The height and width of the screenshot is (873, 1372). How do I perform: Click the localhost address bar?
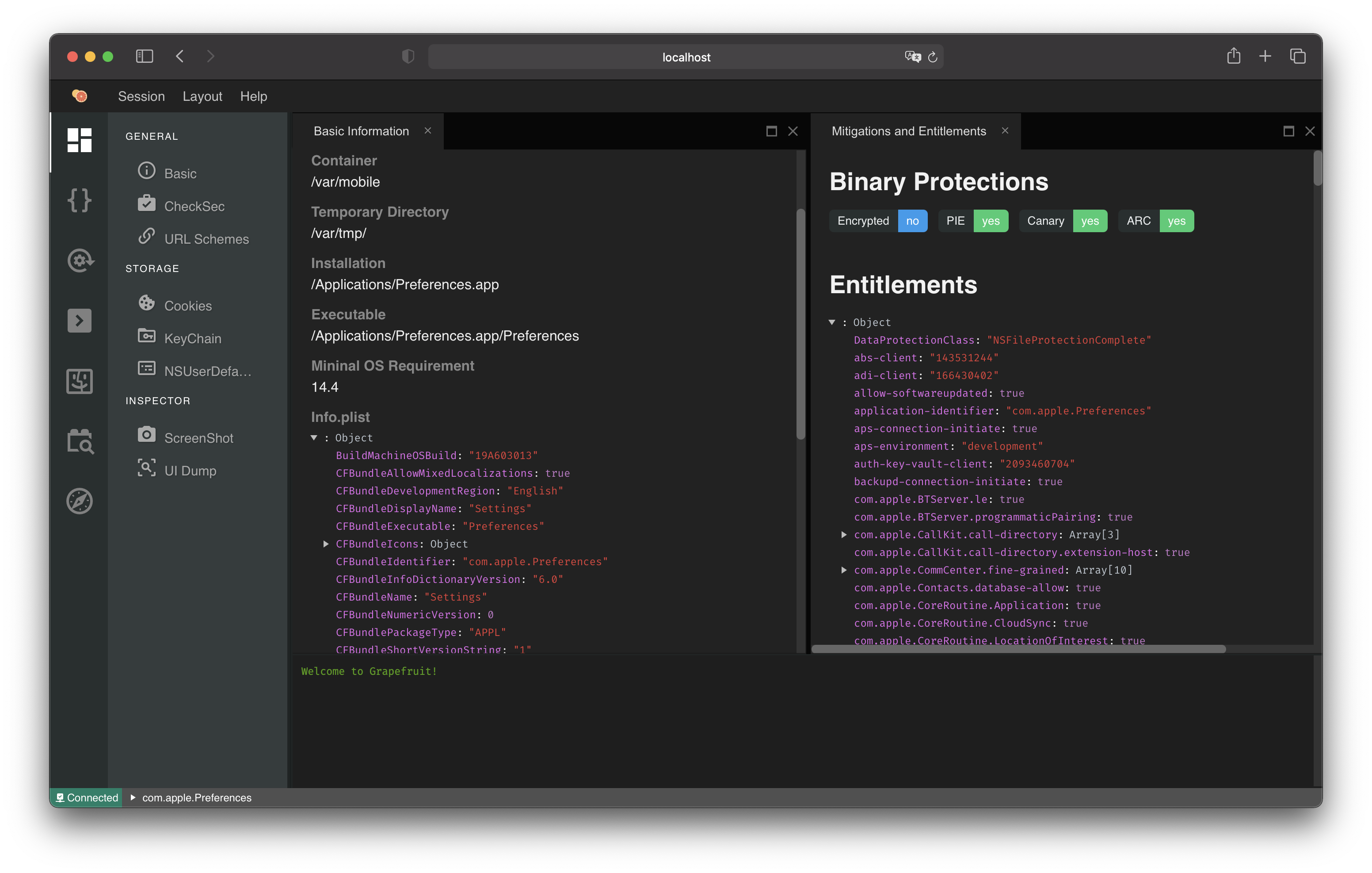686,57
